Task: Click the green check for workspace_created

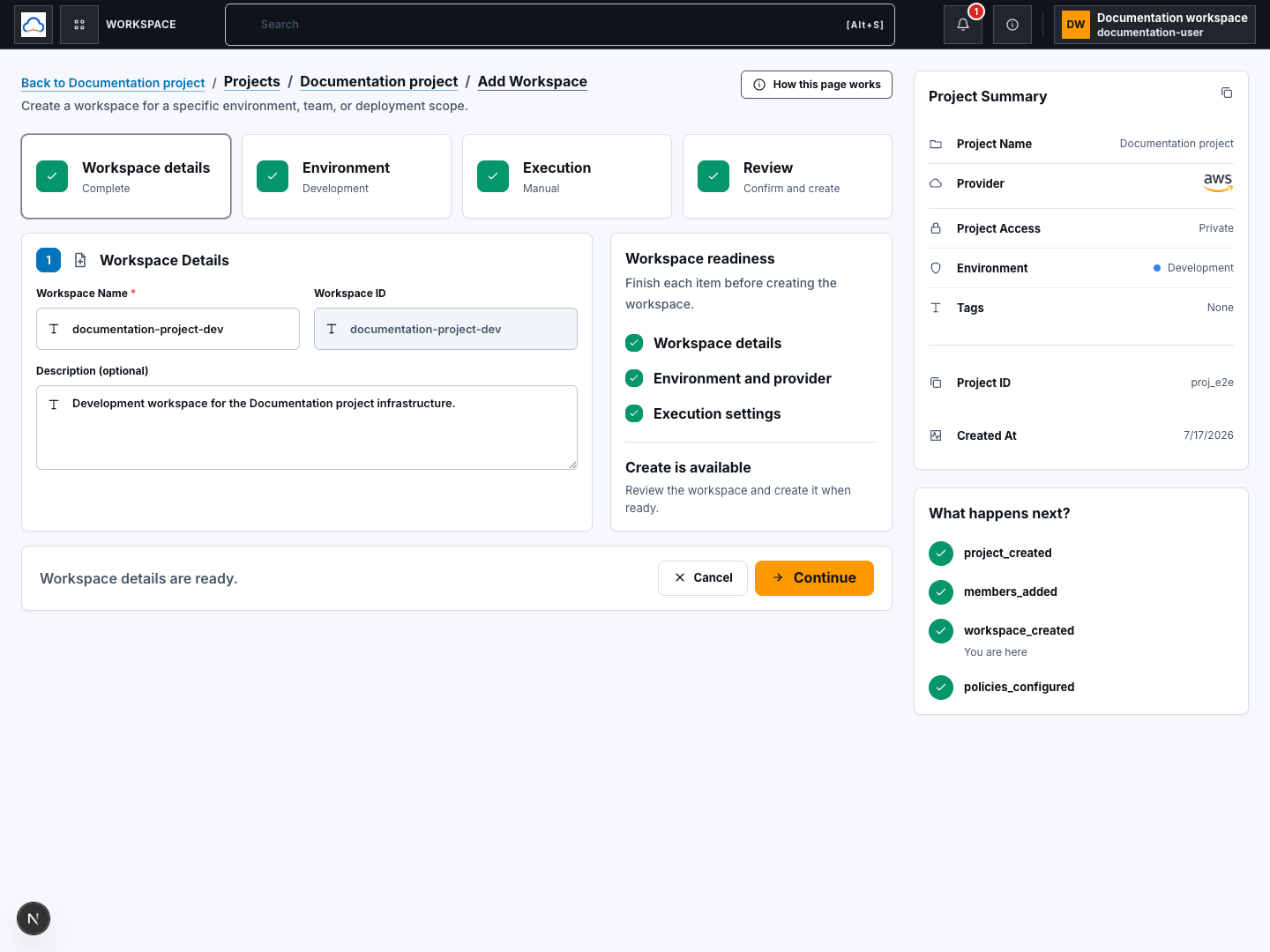Action: 941,630
